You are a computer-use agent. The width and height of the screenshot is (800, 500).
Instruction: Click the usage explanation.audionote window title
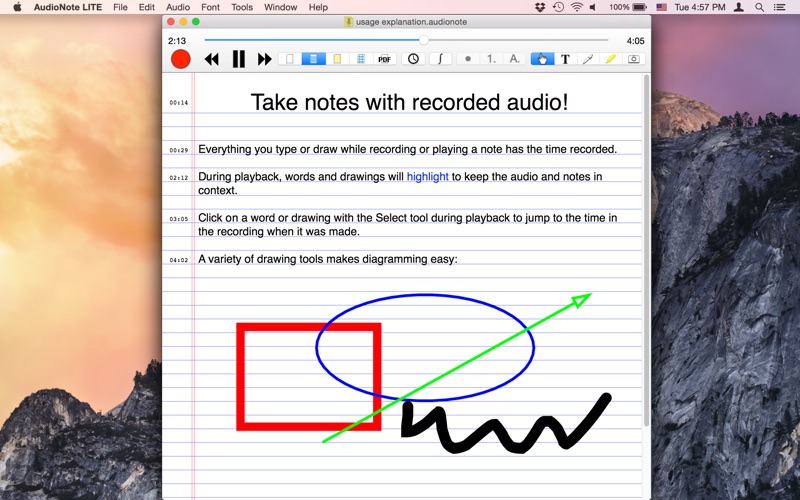[x=411, y=22]
